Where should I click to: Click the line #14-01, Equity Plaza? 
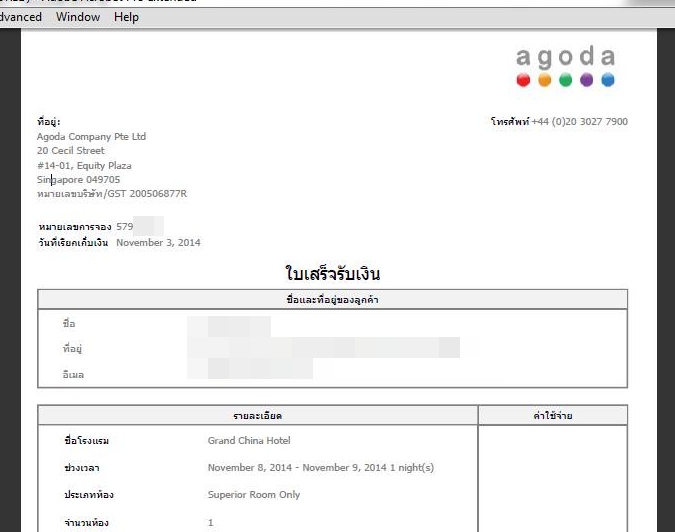(84, 166)
